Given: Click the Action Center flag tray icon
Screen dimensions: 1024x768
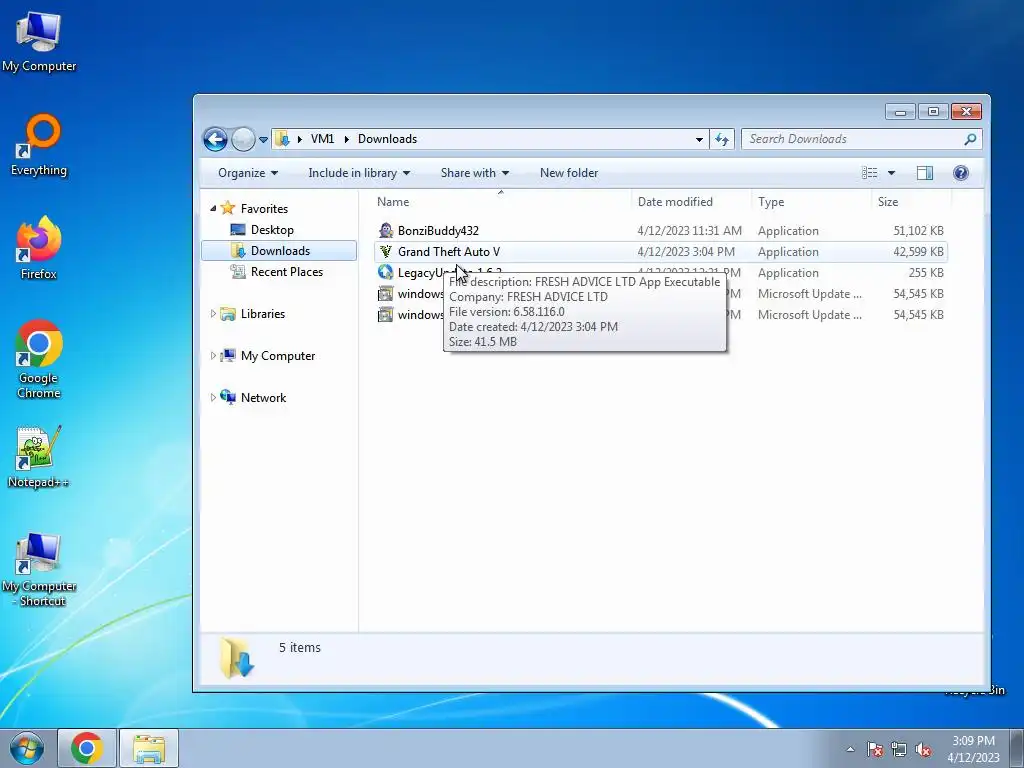Looking at the screenshot, I should 875,749.
